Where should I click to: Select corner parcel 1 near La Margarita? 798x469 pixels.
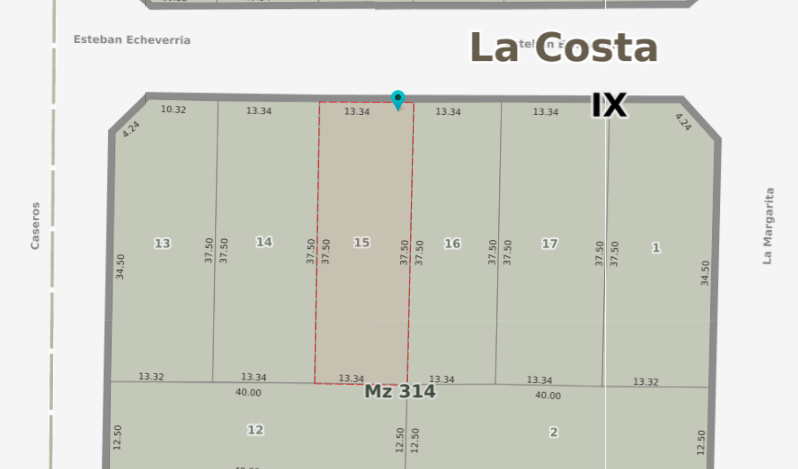tap(656, 248)
